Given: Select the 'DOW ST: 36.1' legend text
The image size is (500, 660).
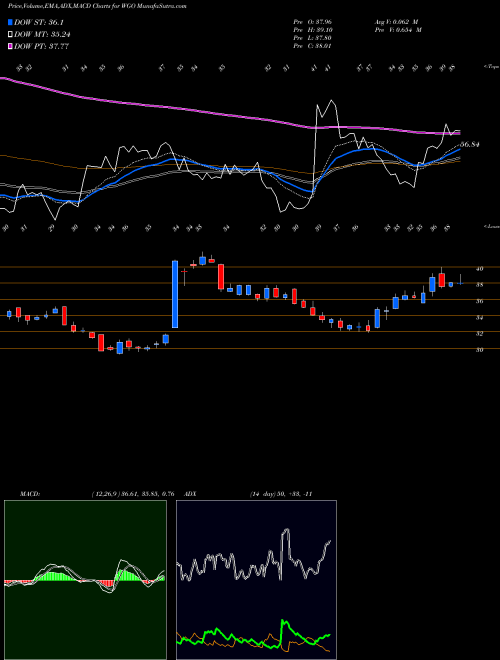Looking at the screenshot, I should 39,22.
